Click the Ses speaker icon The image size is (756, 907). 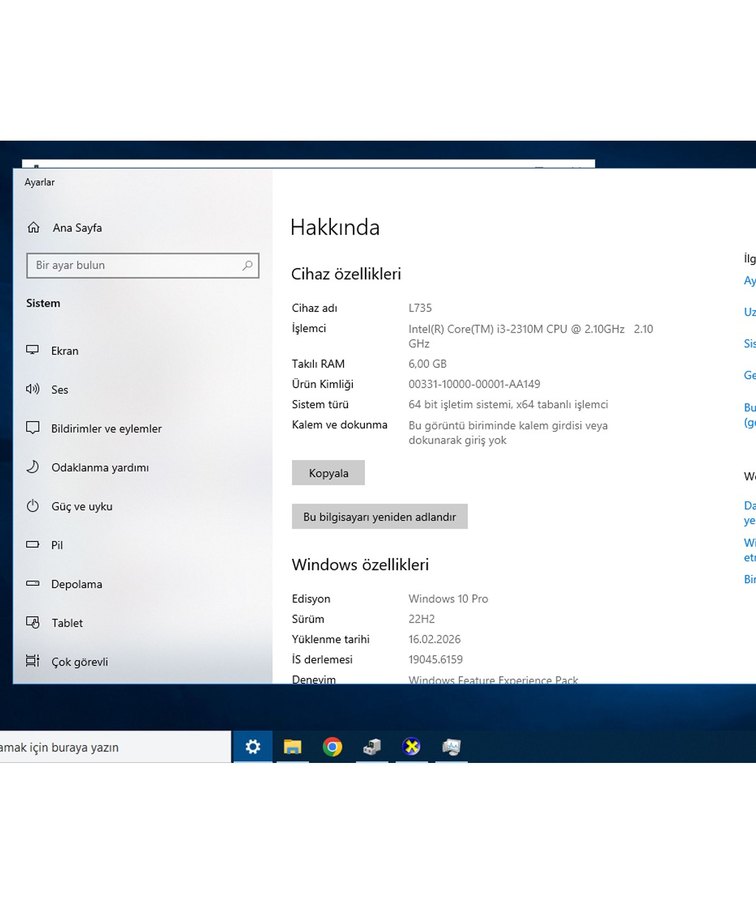coord(33,389)
